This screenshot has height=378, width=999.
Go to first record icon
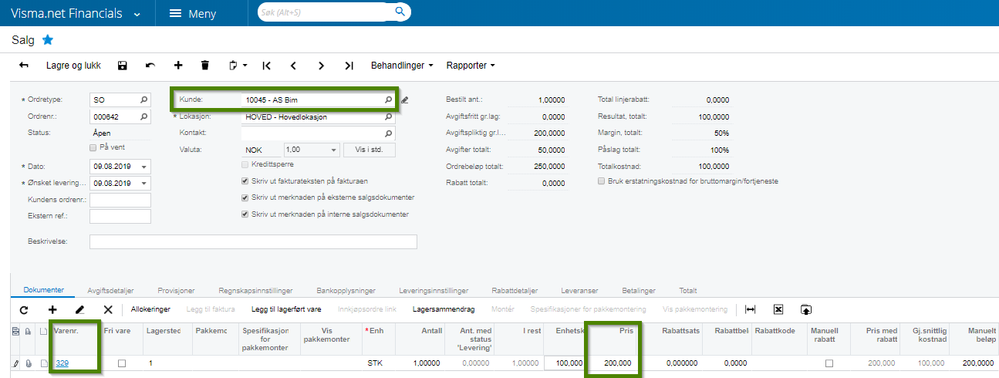point(266,66)
